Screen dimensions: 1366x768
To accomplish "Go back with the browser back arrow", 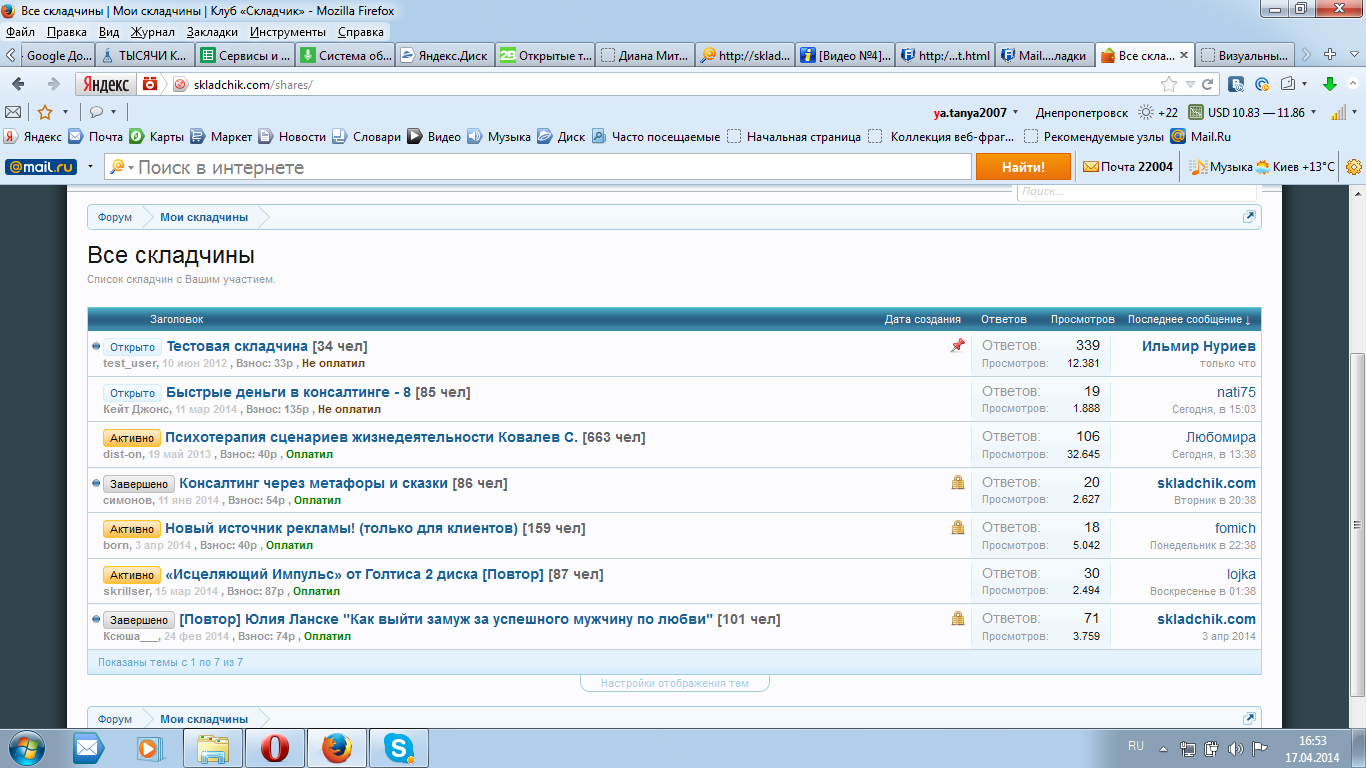I will coord(18,85).
